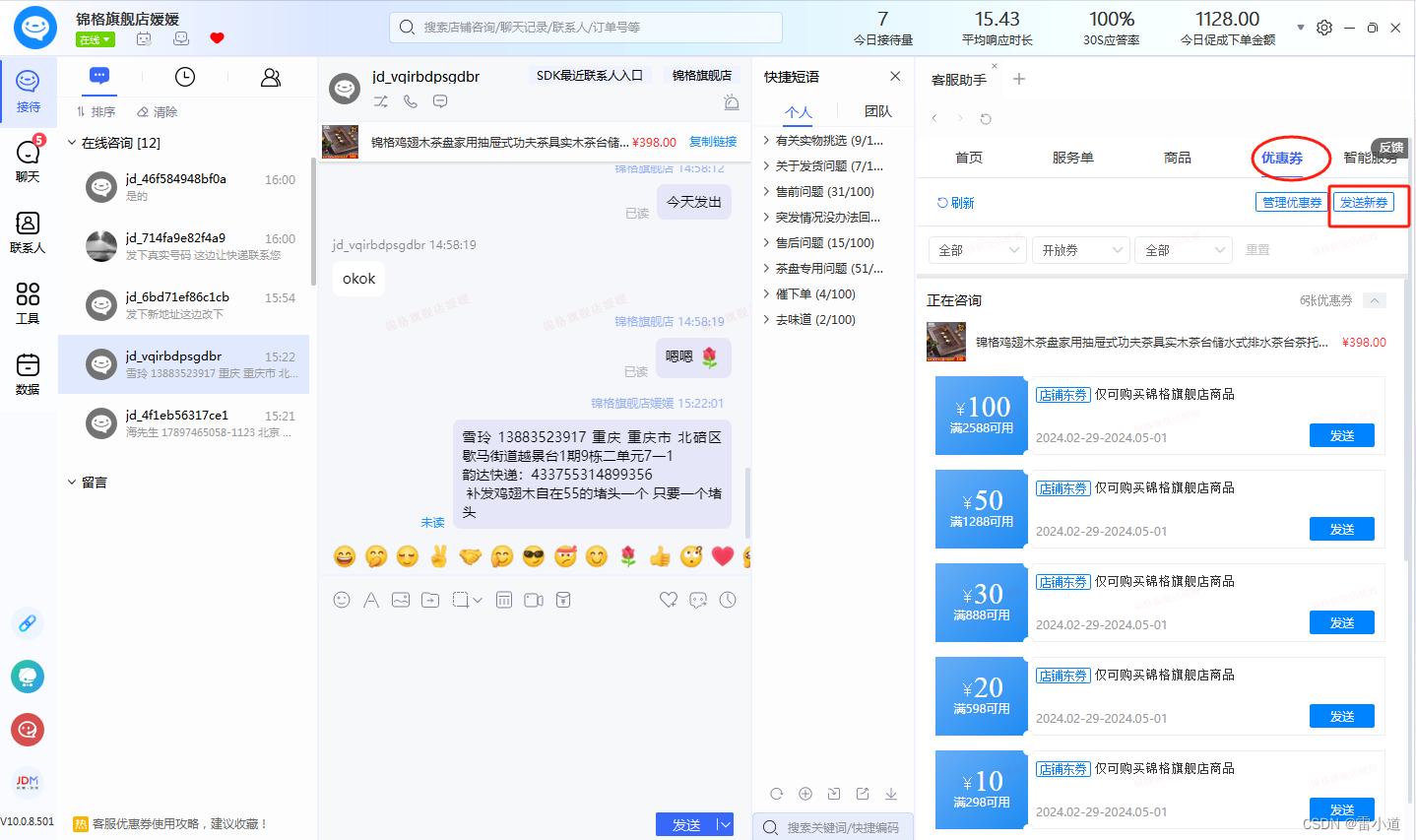
Task: Send the laughing face emoji
Action: coord(345,556)
